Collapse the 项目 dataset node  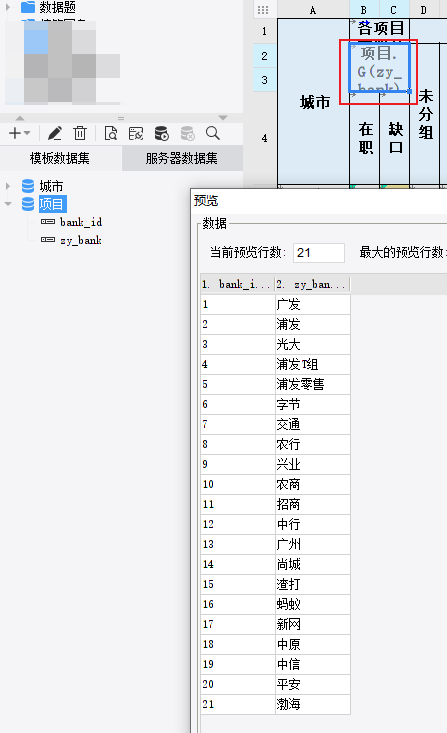(x=7, y=204)
